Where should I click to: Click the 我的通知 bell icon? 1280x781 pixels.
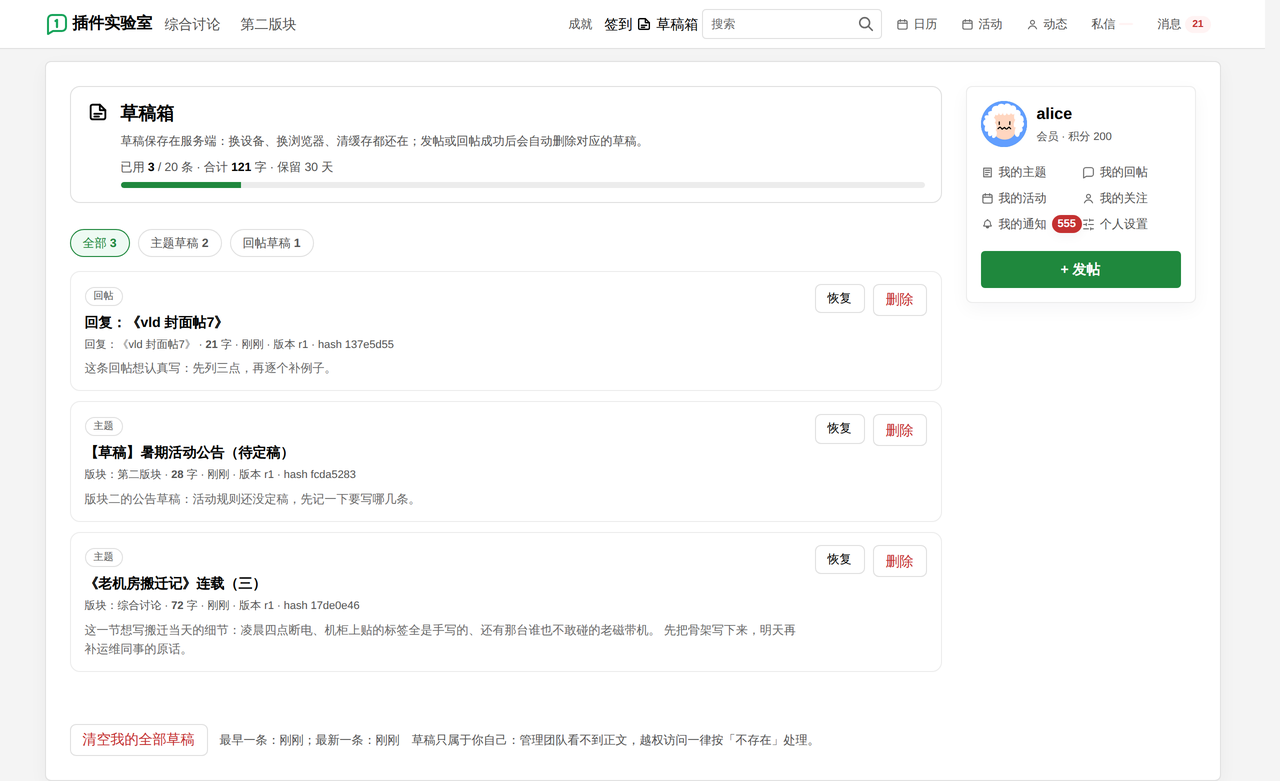(988, 224)
